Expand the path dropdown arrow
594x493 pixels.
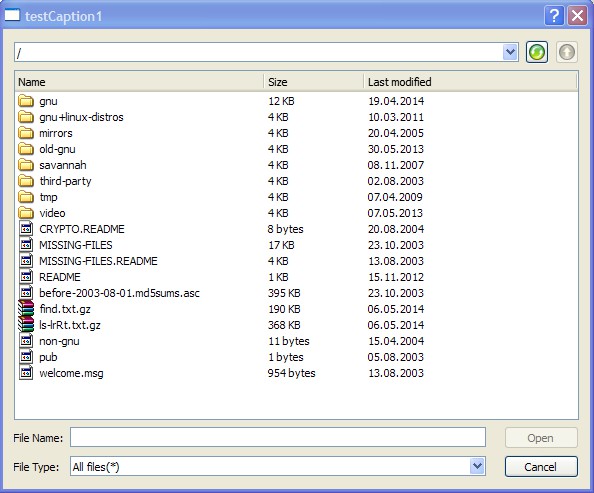510,52
